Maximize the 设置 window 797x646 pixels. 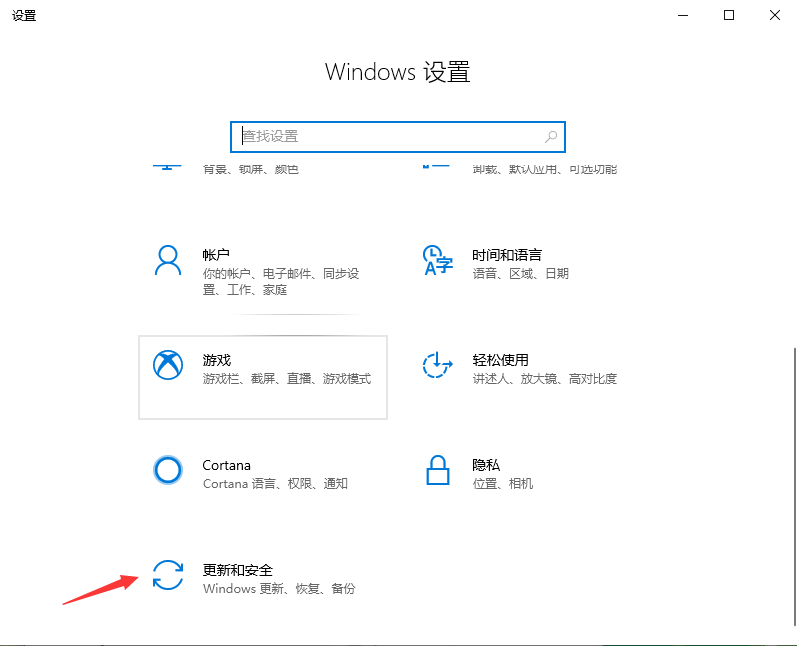tap(729, 15)
